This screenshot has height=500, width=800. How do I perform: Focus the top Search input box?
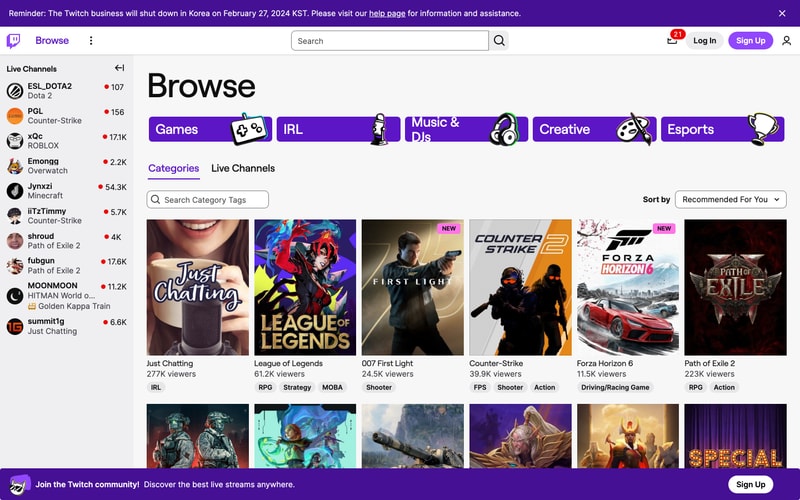coord(390,41)
